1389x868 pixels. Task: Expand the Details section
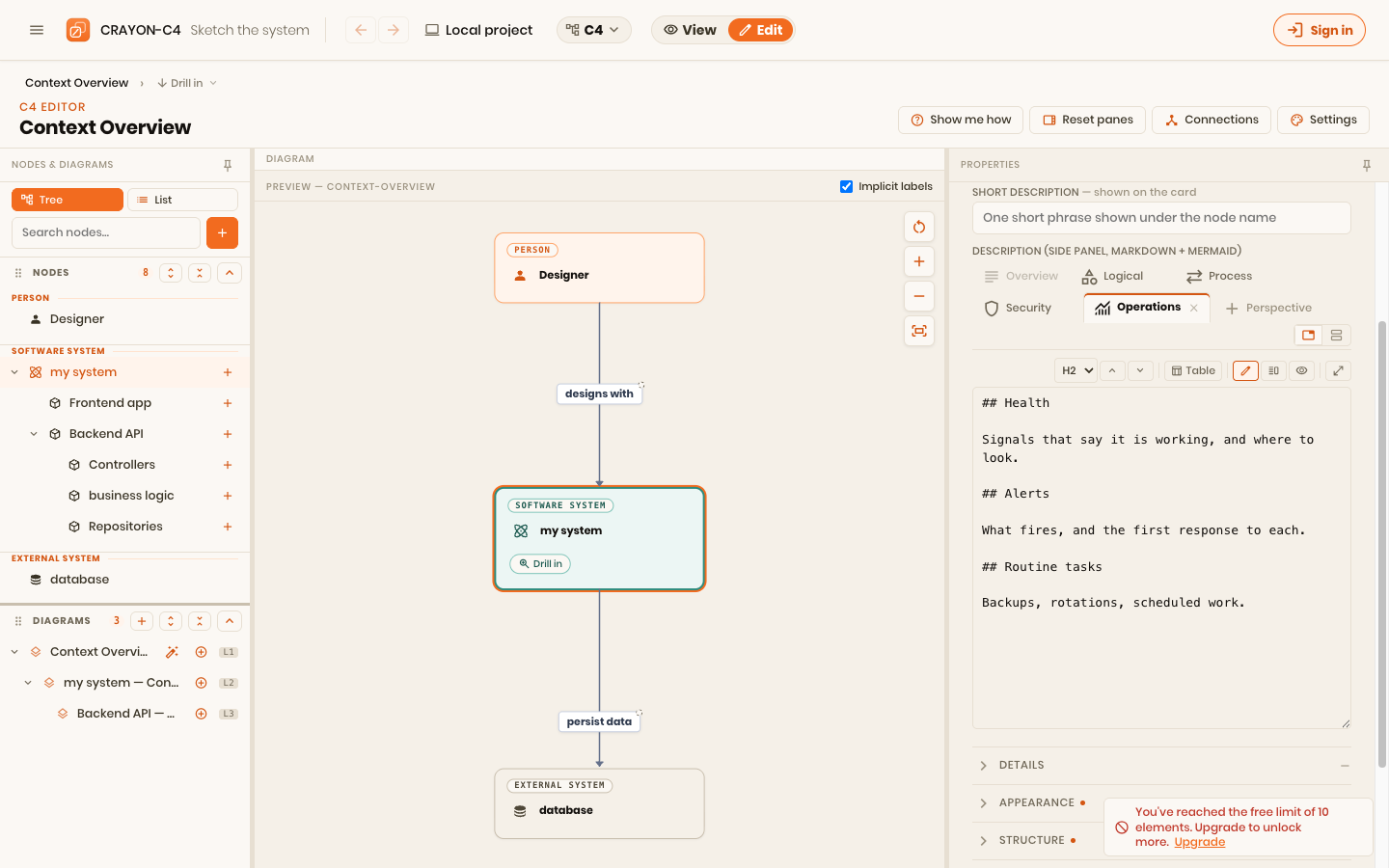point(1161,765)
